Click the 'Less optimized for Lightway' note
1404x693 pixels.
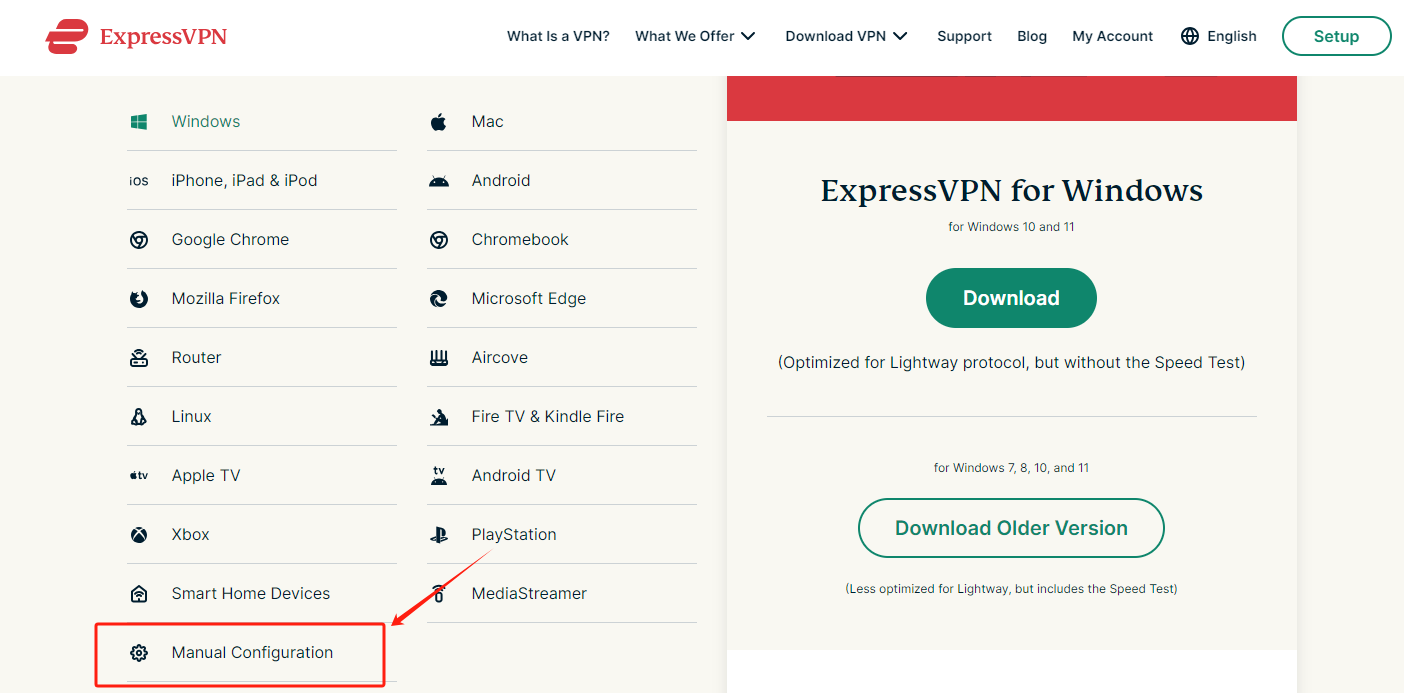click(1011, 589)
